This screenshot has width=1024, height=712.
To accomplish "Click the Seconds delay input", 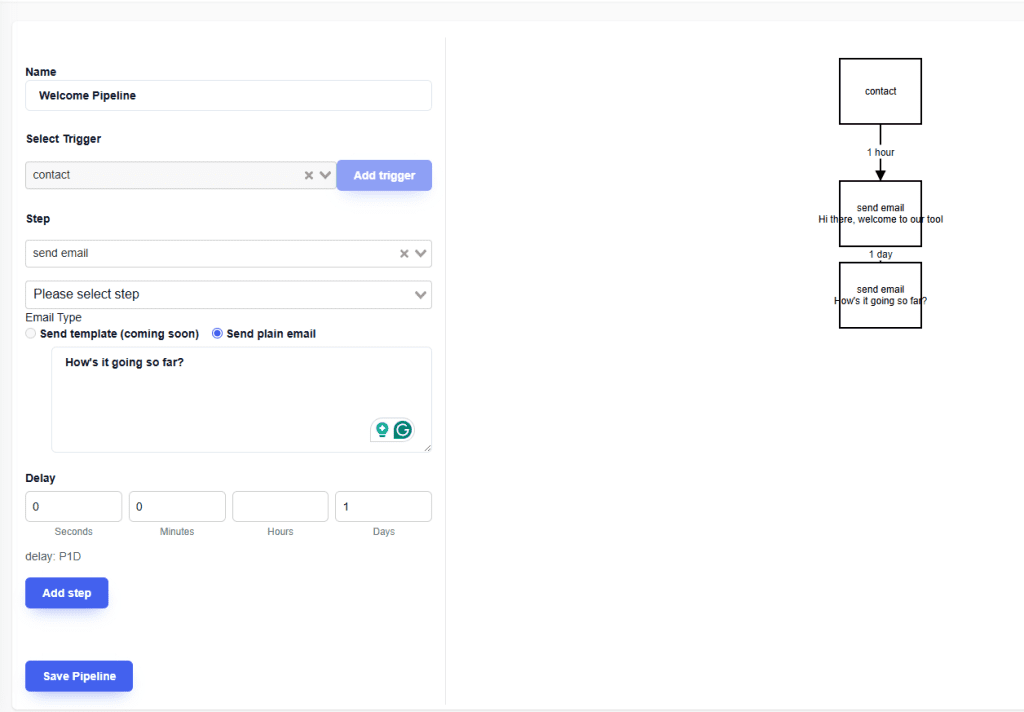I will point(73,507).
